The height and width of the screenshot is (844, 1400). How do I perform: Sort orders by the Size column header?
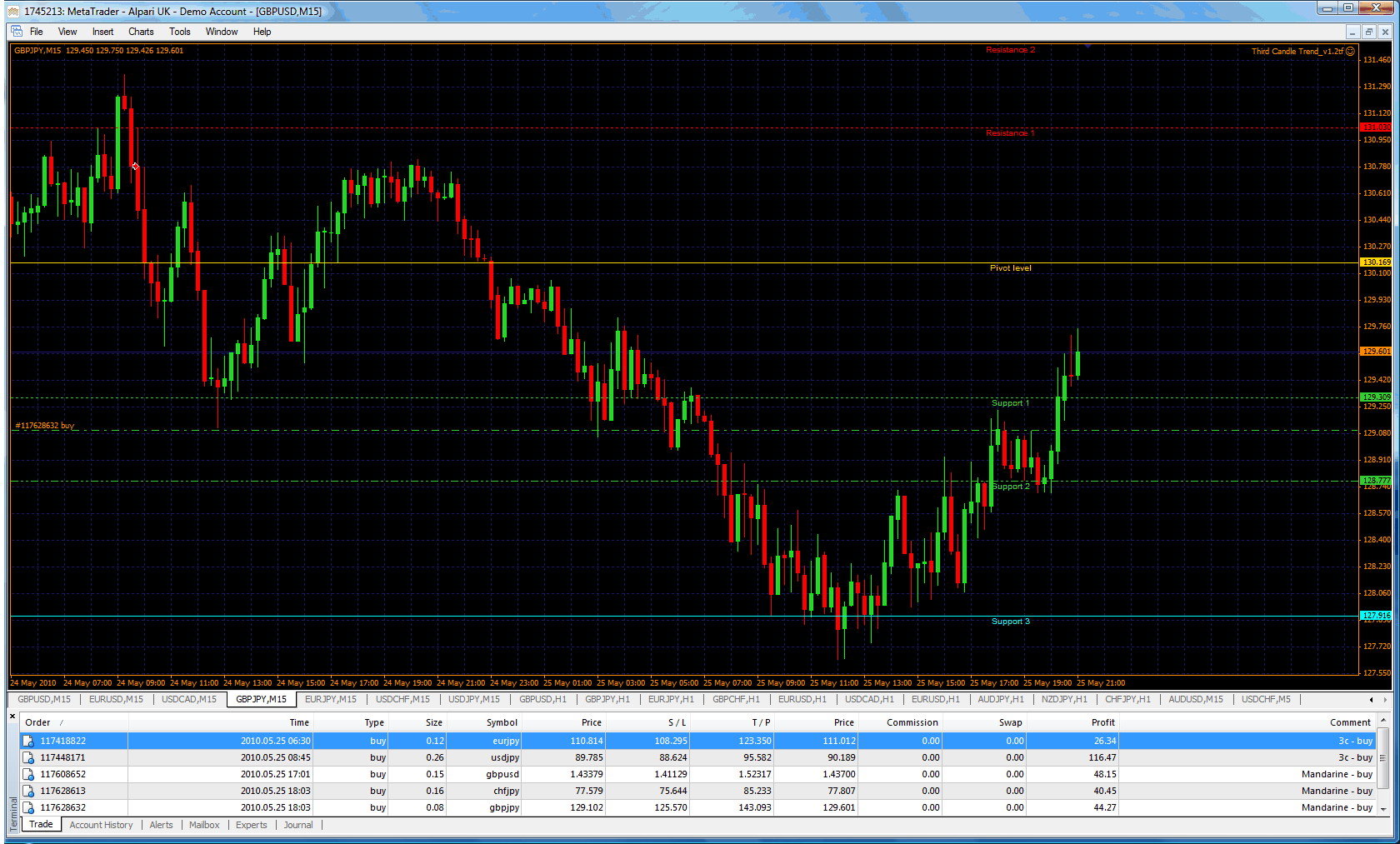point(417,722)
